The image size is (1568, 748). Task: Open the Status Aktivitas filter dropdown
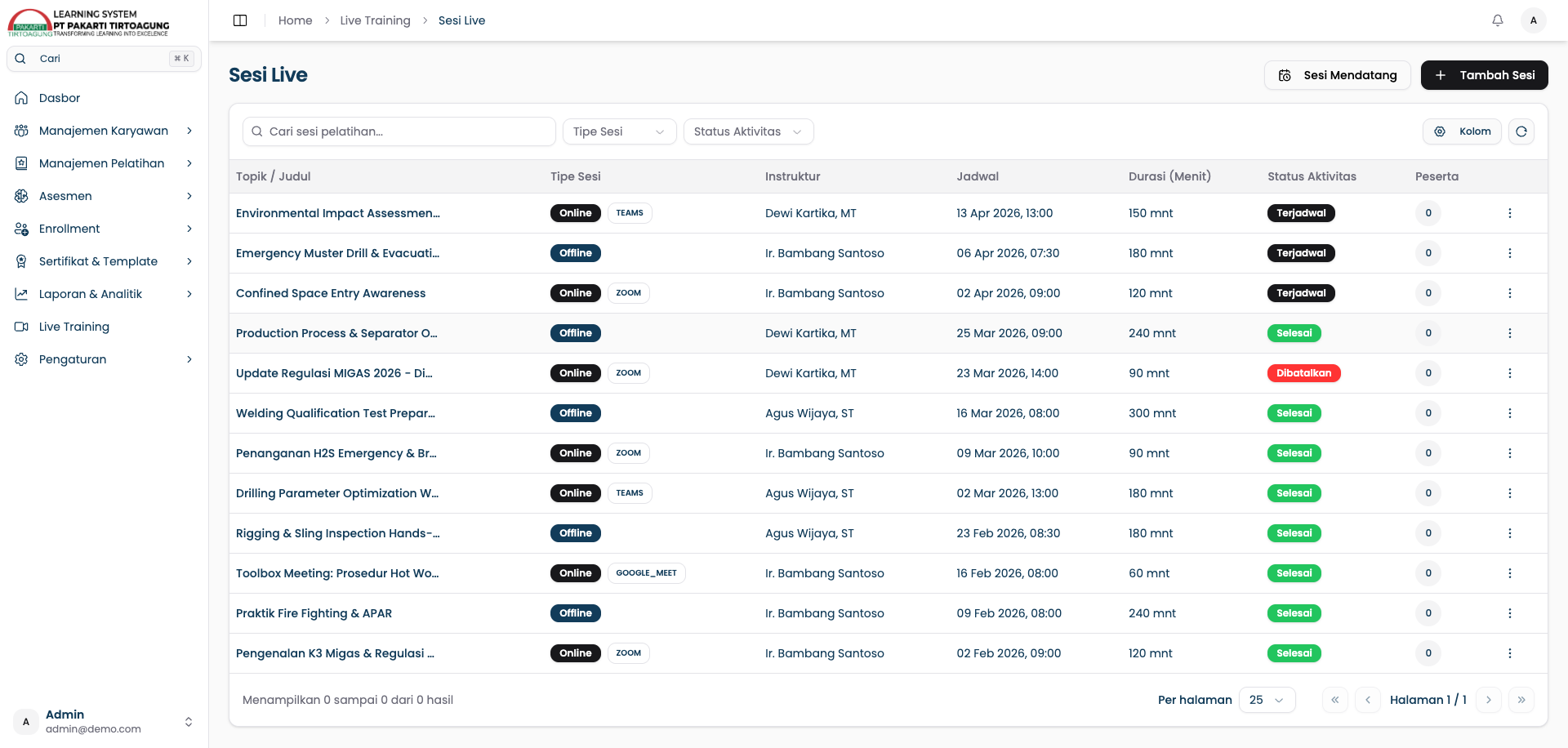748,131
